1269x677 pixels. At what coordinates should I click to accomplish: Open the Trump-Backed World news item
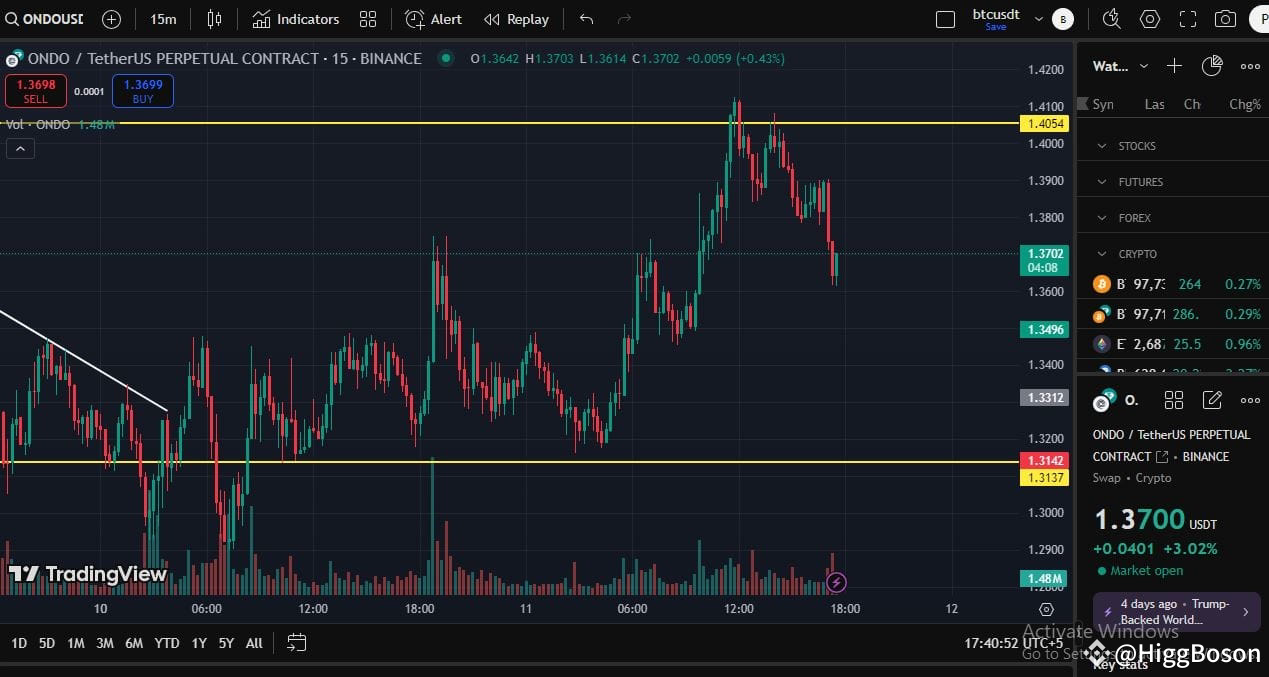(x=1175, y=611)
